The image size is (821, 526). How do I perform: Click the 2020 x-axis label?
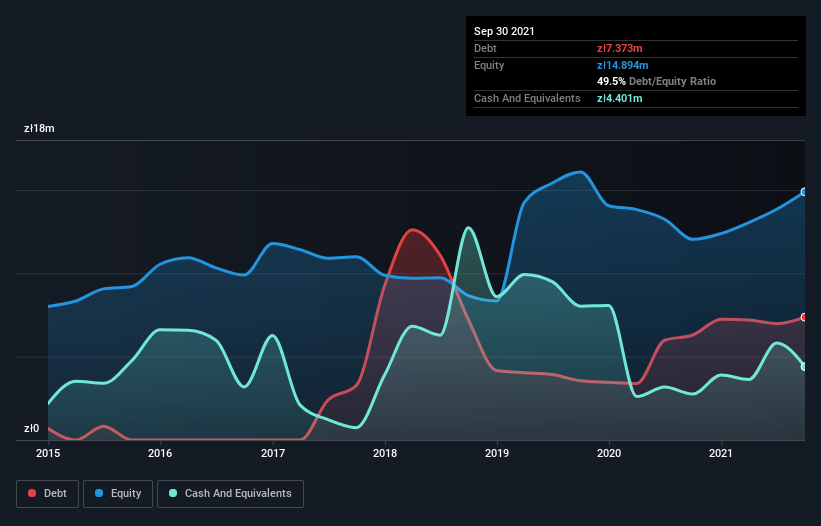(x=609, y=453)
